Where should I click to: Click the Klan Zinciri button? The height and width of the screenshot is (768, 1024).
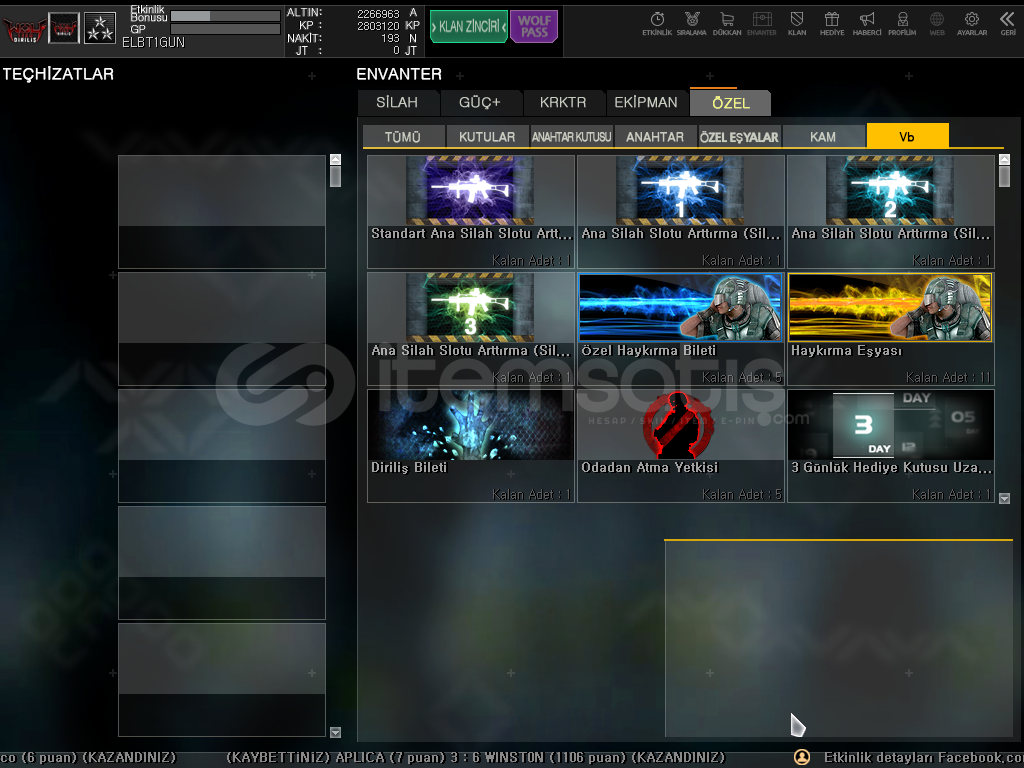point(468,27)
